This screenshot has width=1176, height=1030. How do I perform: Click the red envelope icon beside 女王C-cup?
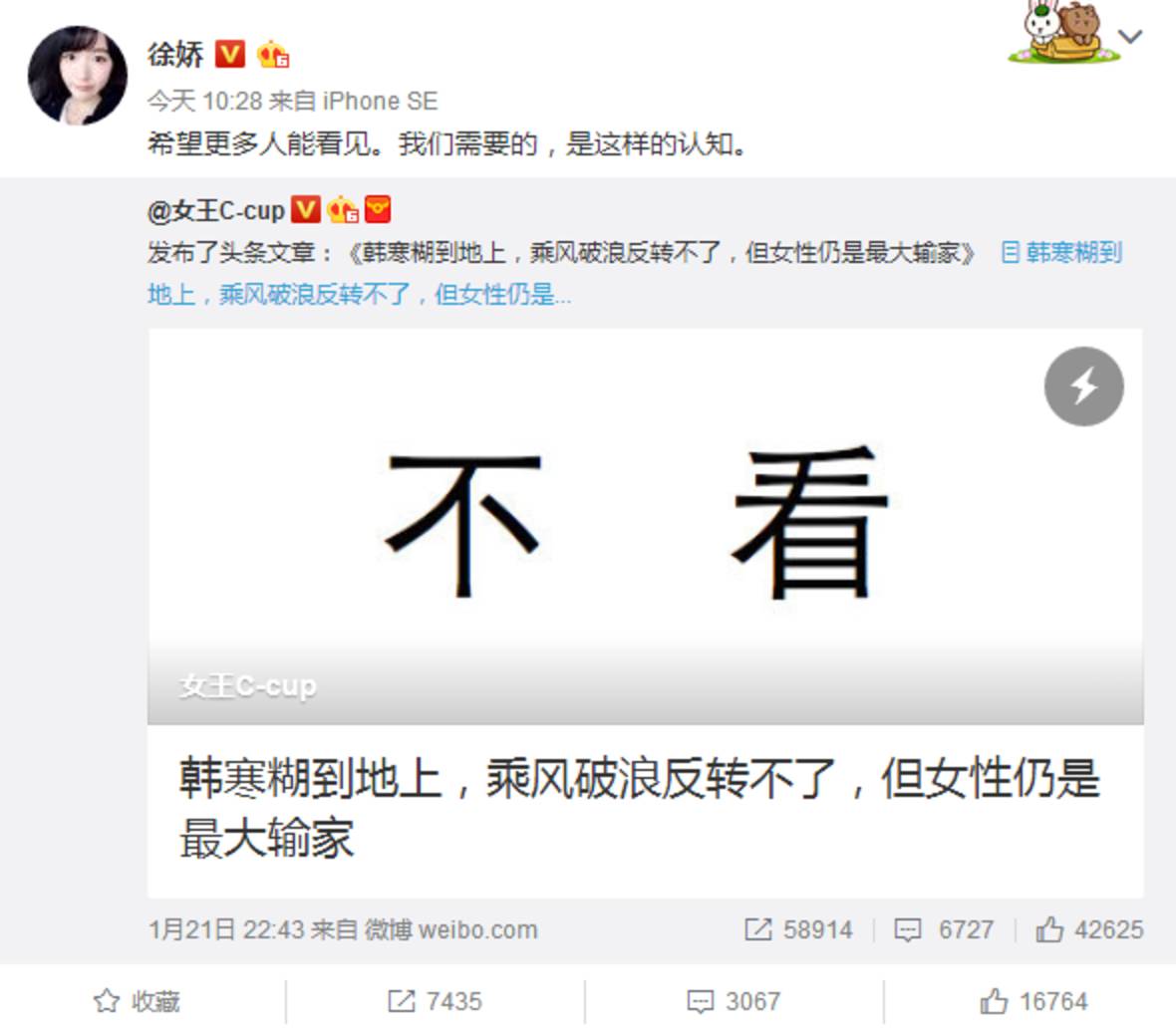tap(378, 209)
